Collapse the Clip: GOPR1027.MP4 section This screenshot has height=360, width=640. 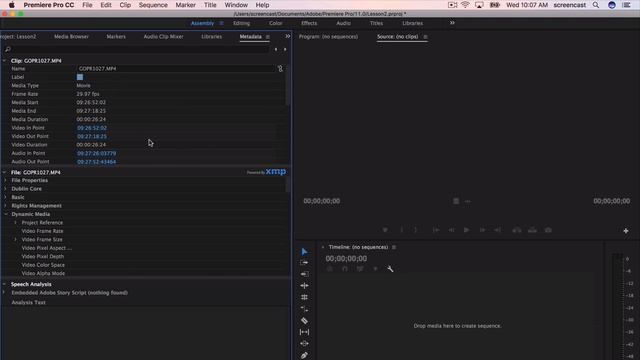(x=4, y=61)
